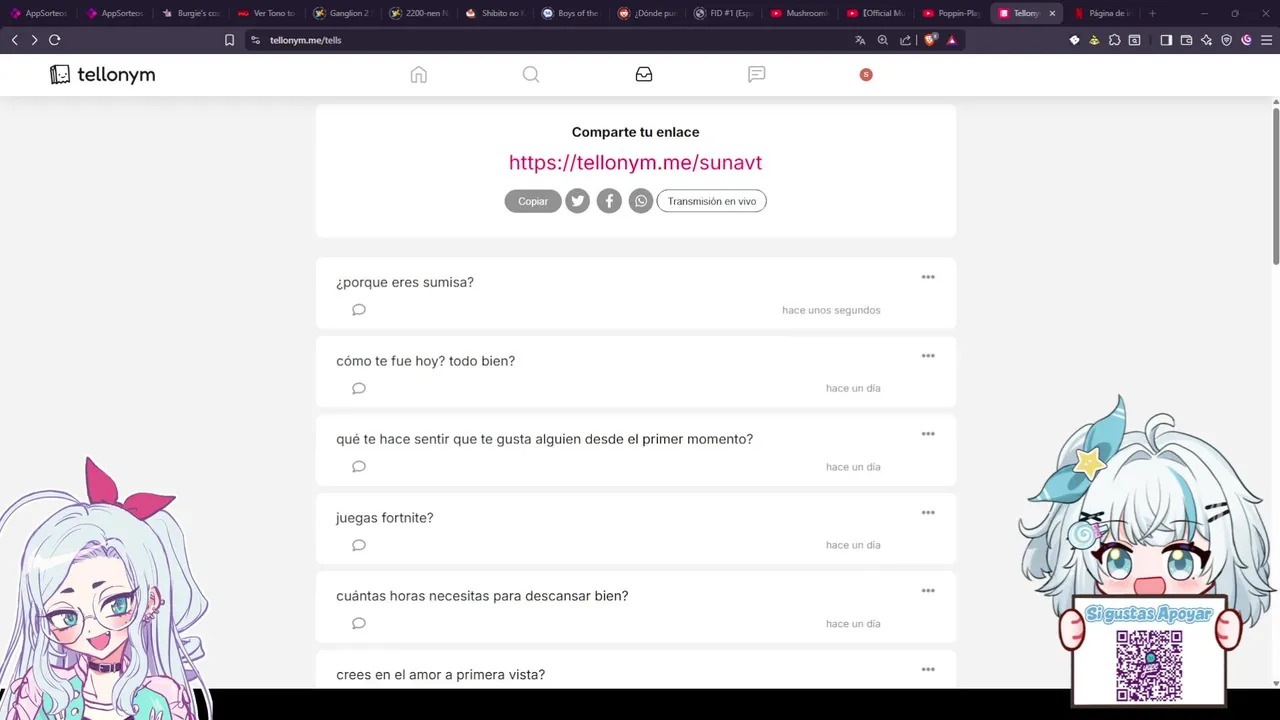The width and height of the screenshot is (1280, 720).
Task: Click the page vertical scrollbar thumb
Action: click(1275, 187)
